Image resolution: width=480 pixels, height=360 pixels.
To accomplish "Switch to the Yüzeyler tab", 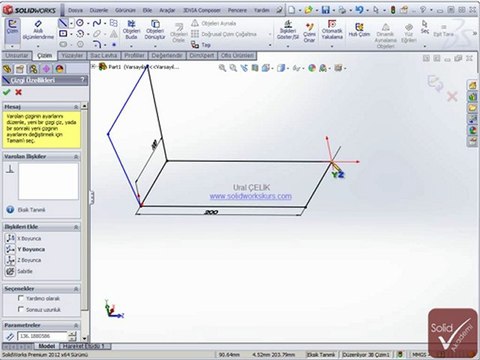I will 72,55.
